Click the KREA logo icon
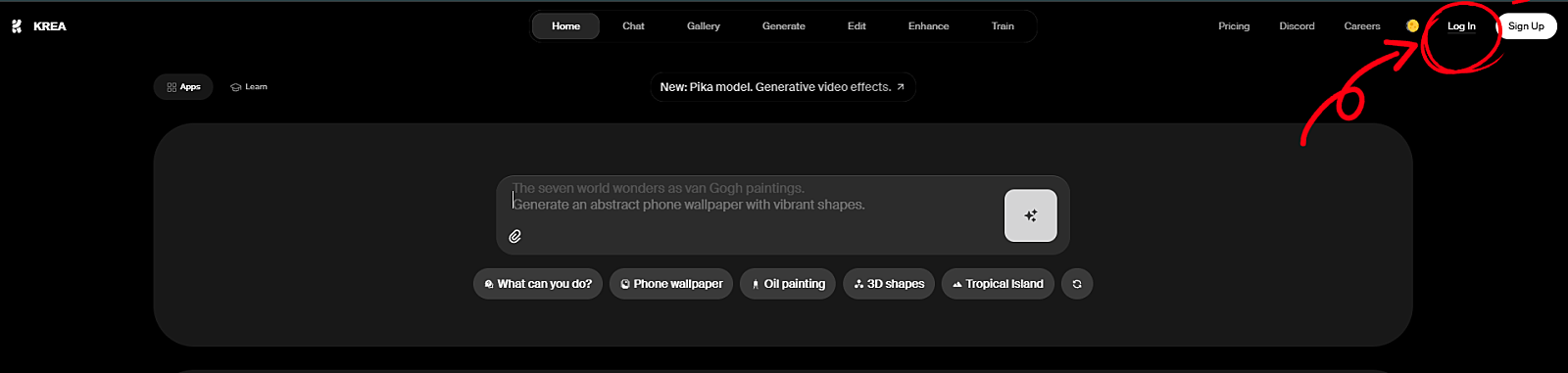The image size is (1568, 373). click(x=17, y=26)
